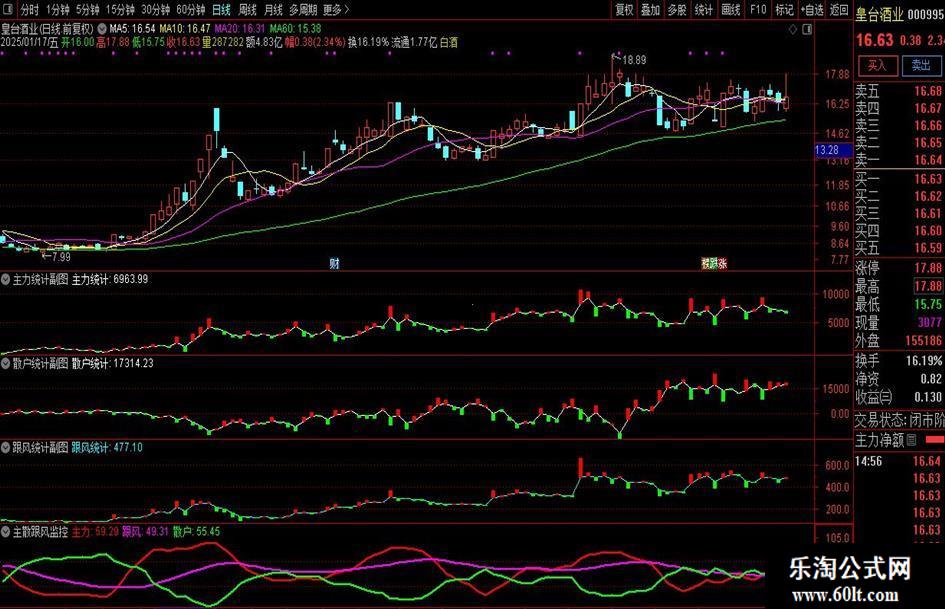
Task: Expand the 更多 period options
Action: coord(336,10)
